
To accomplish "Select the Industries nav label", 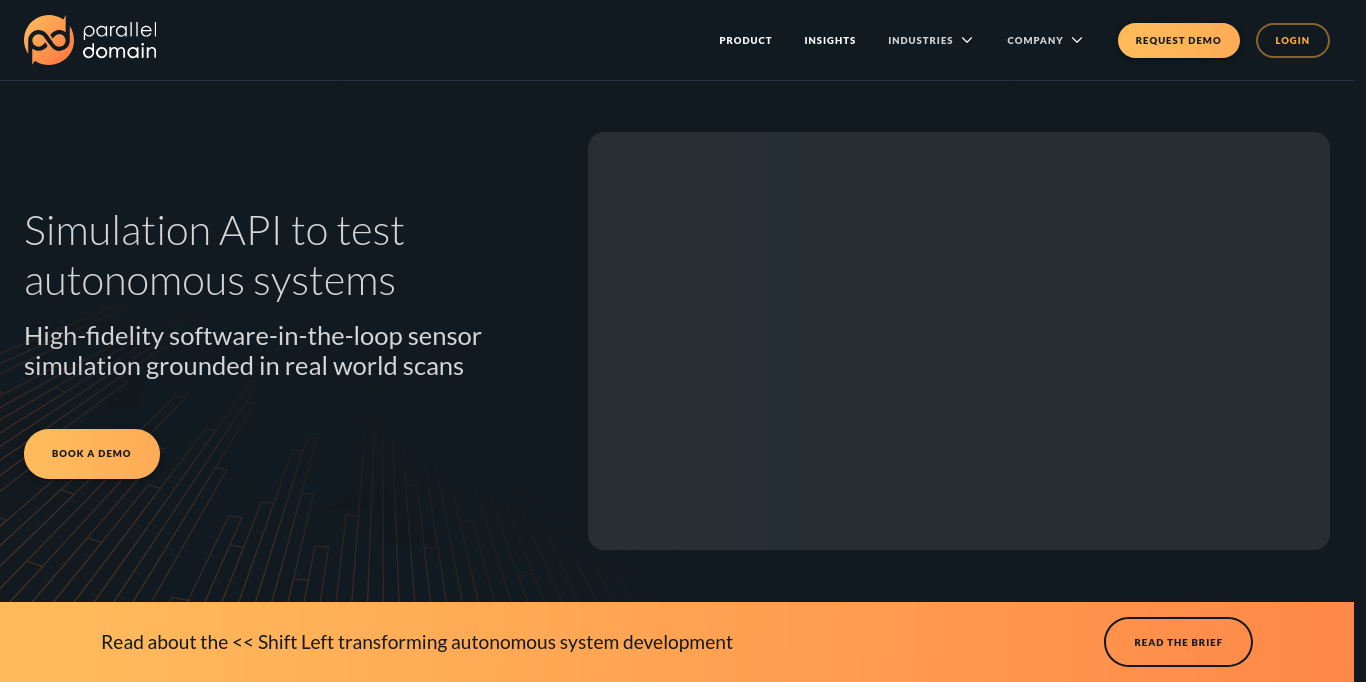I will click(x=920, y=41).
